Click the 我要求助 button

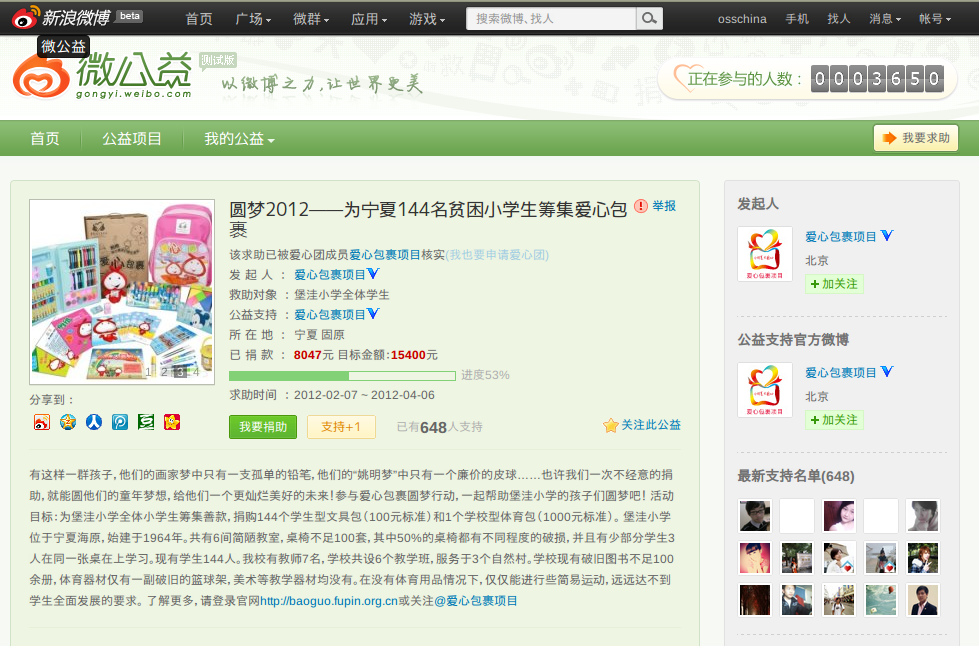[915, 138]
